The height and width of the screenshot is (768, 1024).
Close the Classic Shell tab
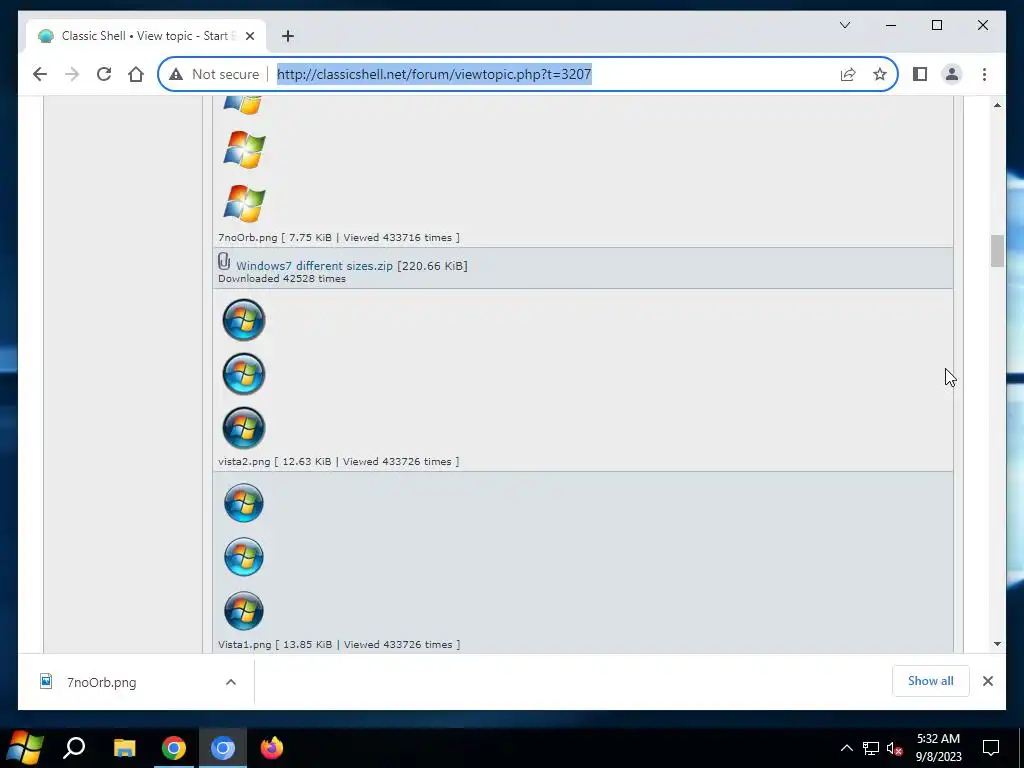pos(249,36)
